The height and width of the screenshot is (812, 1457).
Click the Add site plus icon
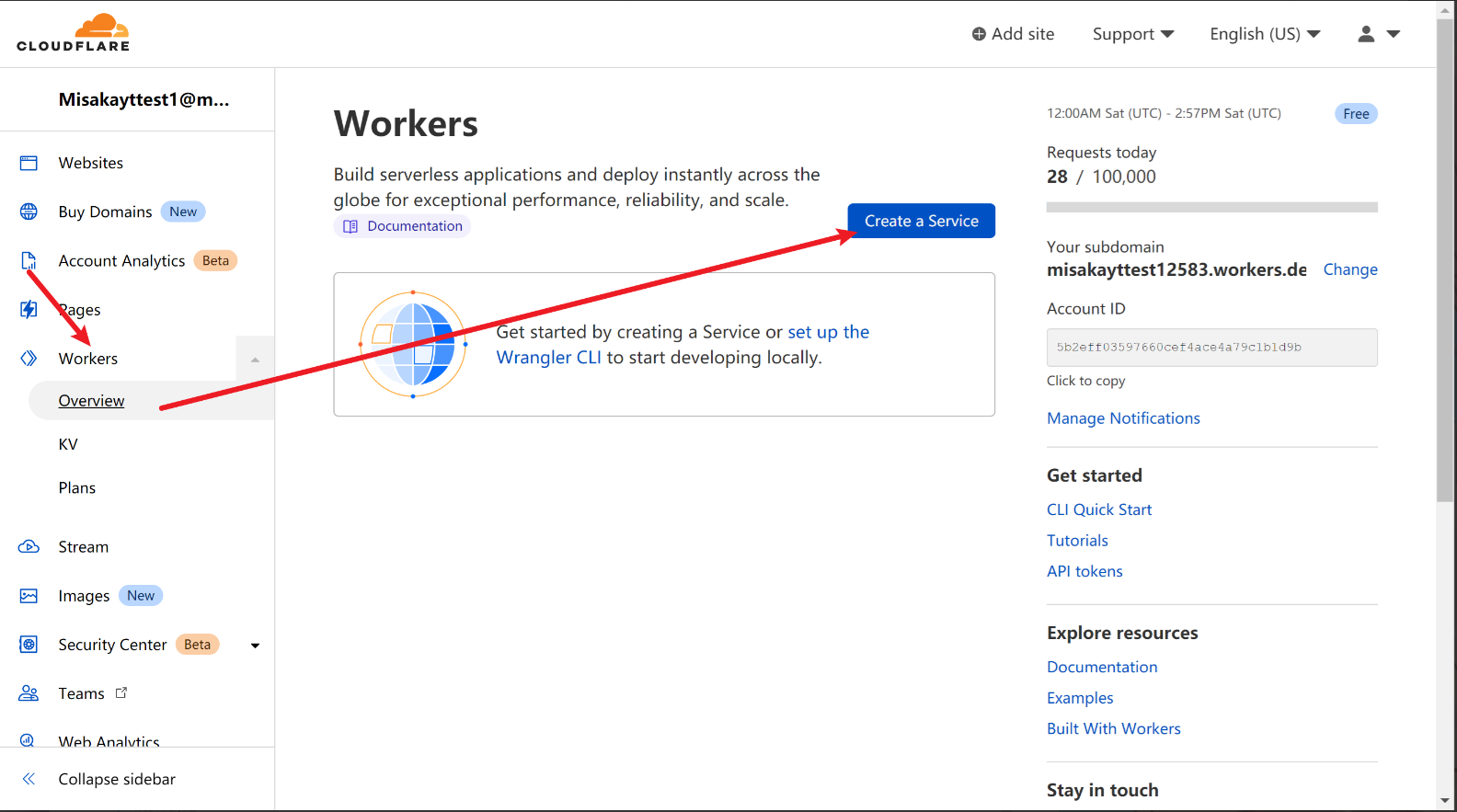pos(979,34)
